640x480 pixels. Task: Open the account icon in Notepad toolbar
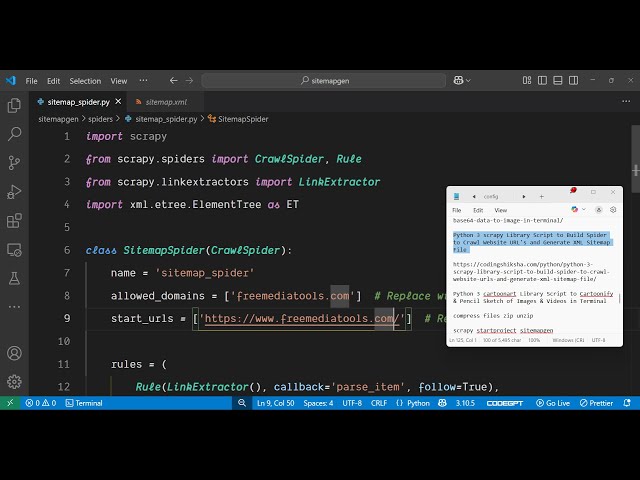coord(599,210)
